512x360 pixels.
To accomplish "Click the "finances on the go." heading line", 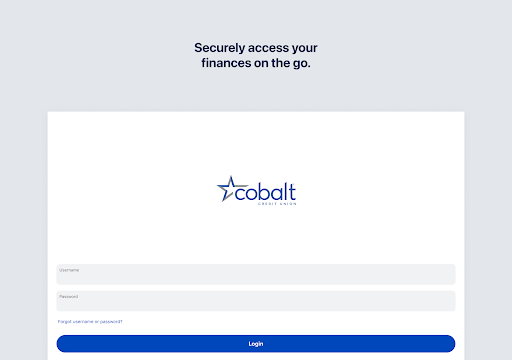I will tap(256, 63).
